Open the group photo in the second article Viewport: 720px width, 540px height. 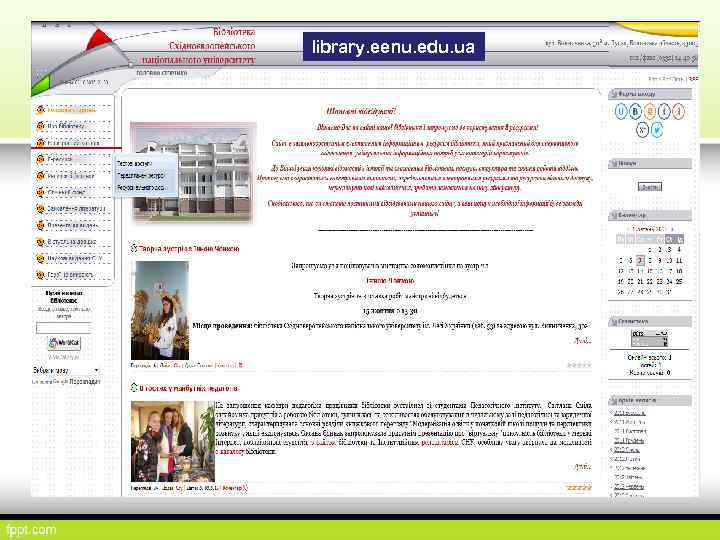point(173,441)
